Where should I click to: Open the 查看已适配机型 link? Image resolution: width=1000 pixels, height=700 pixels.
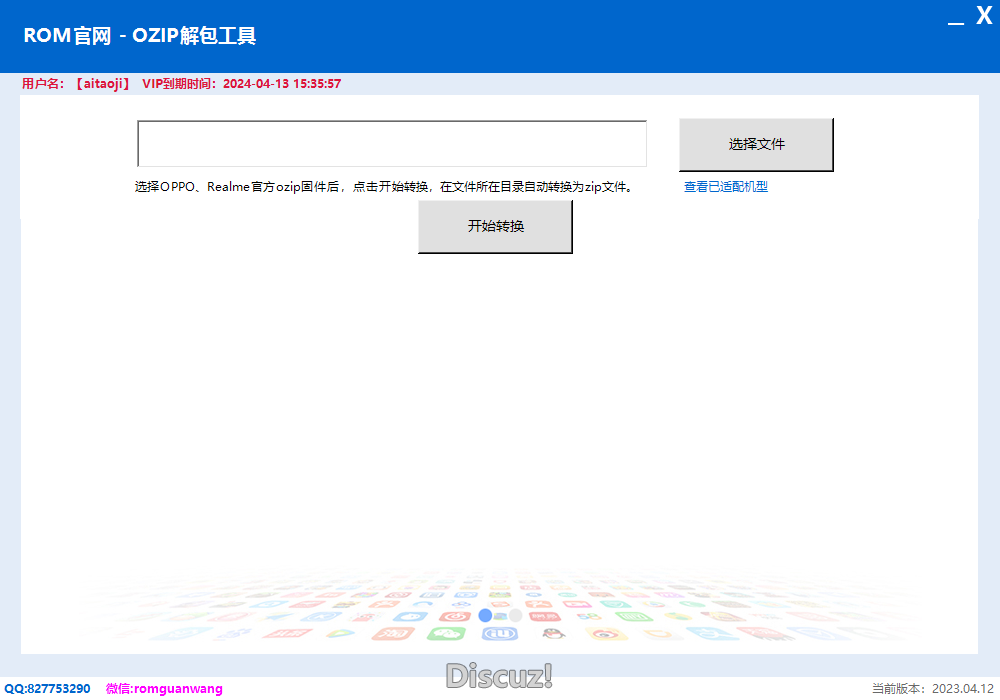tap(726, 187)
